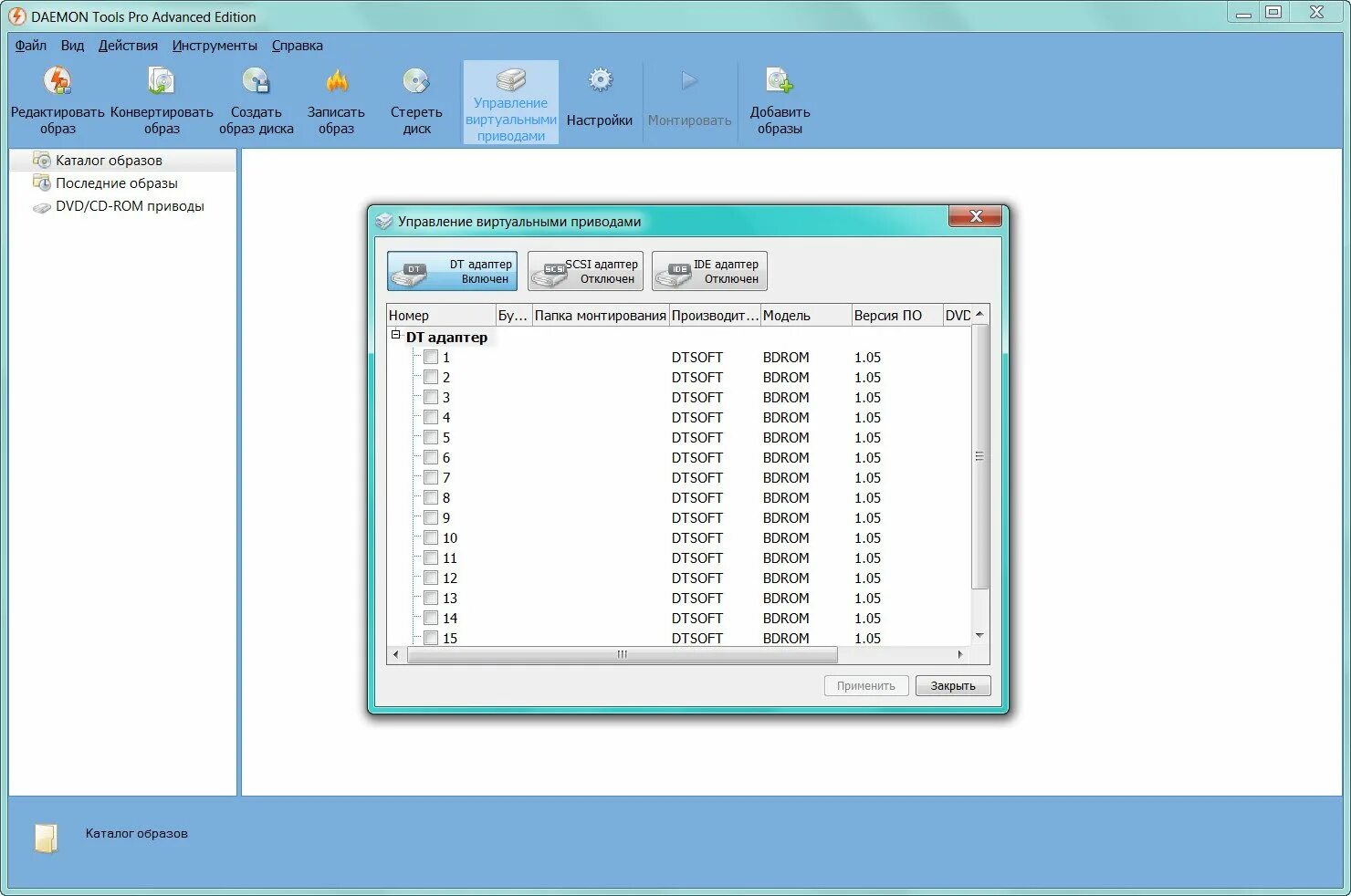The image size is (1351, 896).
Task: Click the Mount (Монтировать) play icon
Action: tap(689, 81)
